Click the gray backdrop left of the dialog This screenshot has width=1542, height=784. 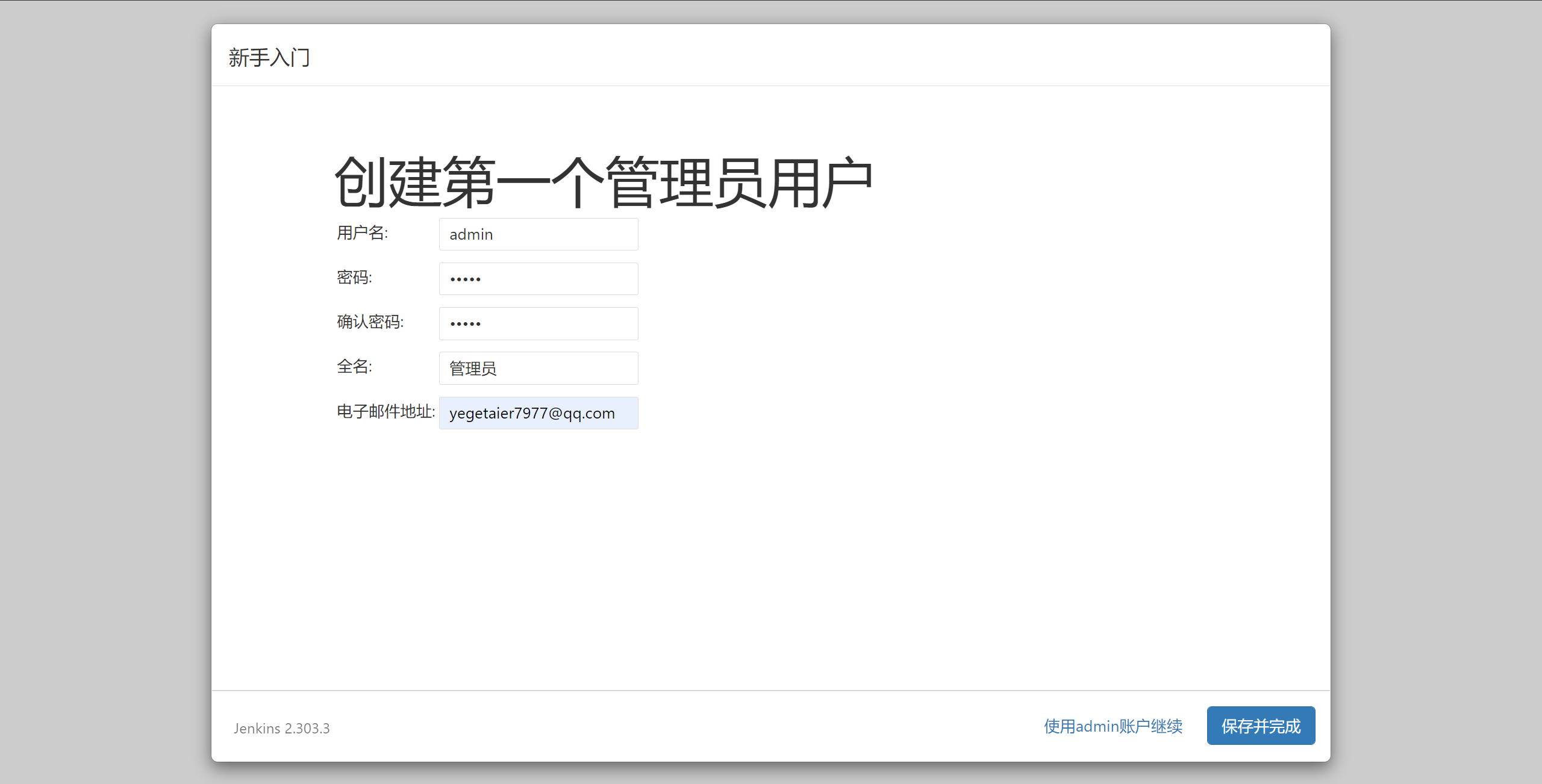pos(105,391)
